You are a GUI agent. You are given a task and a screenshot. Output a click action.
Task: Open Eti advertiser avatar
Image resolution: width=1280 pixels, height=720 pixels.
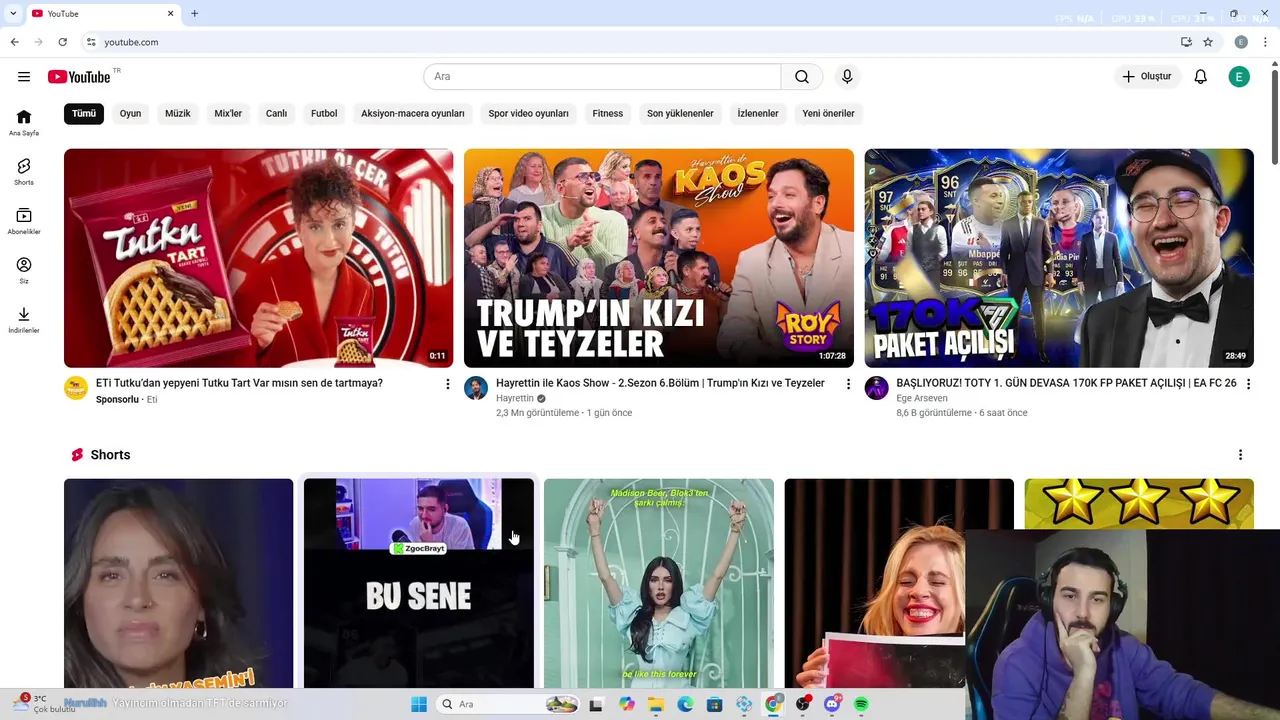pos(76,388)
